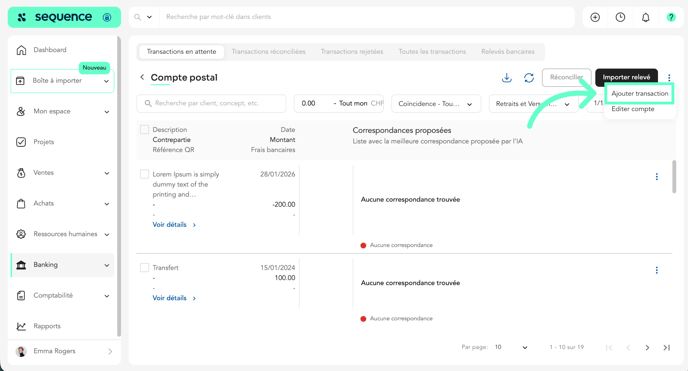Focus the top keyword search field
688x371 pixels.
[366, 17]
